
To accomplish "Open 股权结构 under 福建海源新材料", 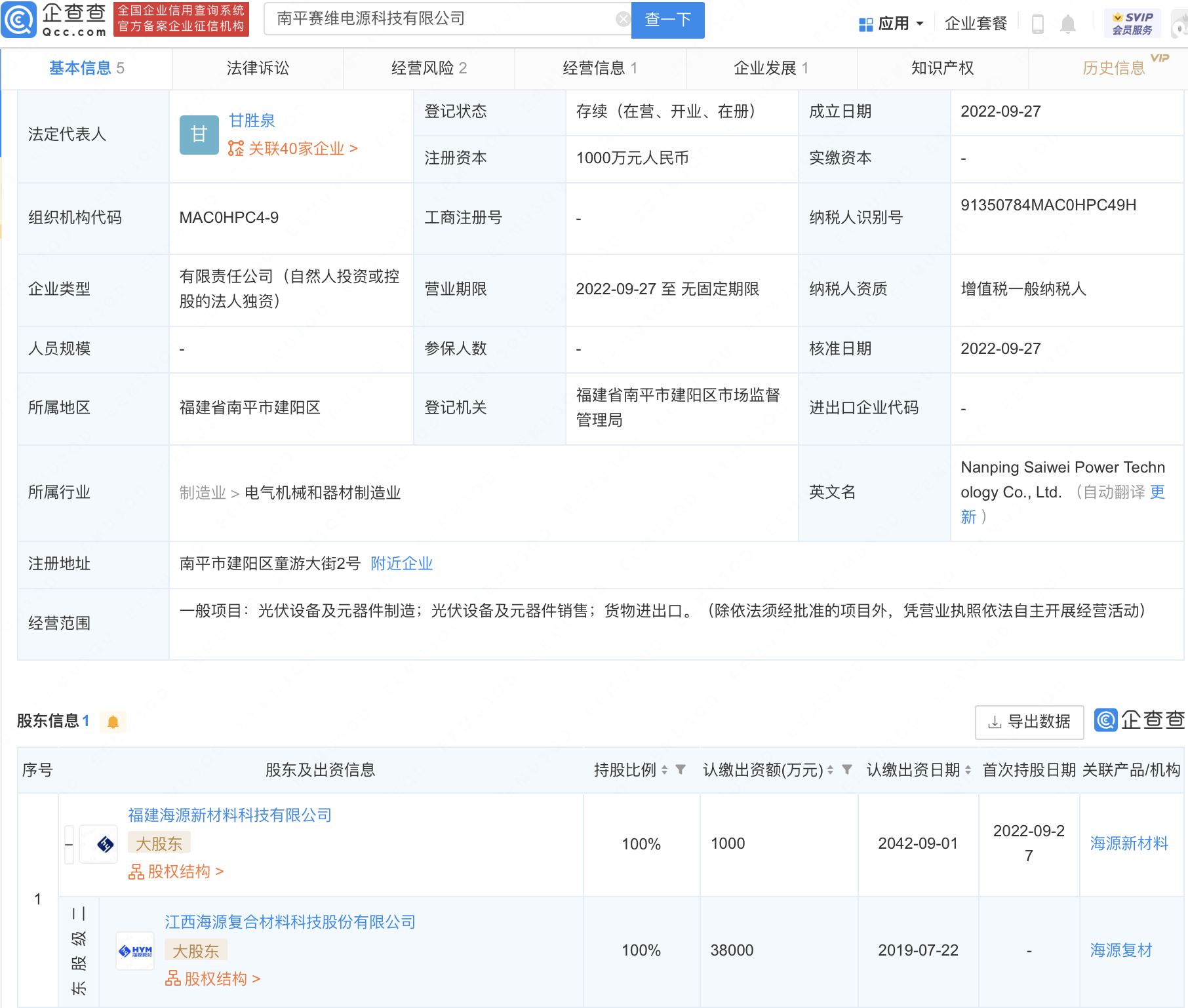I will pyautogui.click(x=176, y=872).
